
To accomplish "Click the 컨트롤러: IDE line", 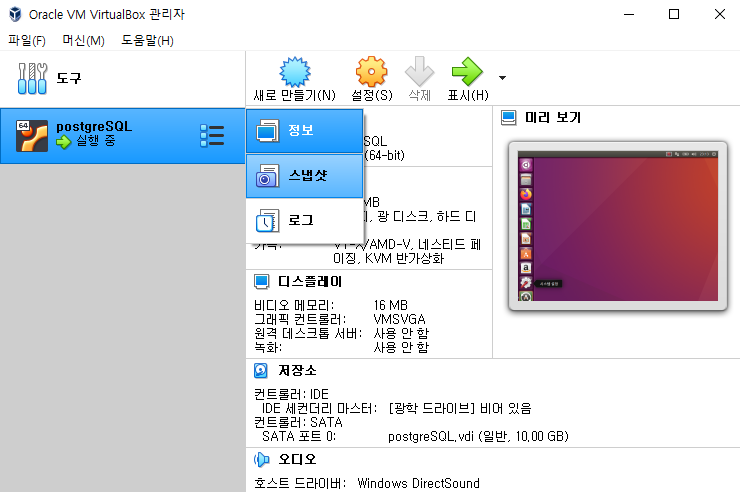I will 291,394.
